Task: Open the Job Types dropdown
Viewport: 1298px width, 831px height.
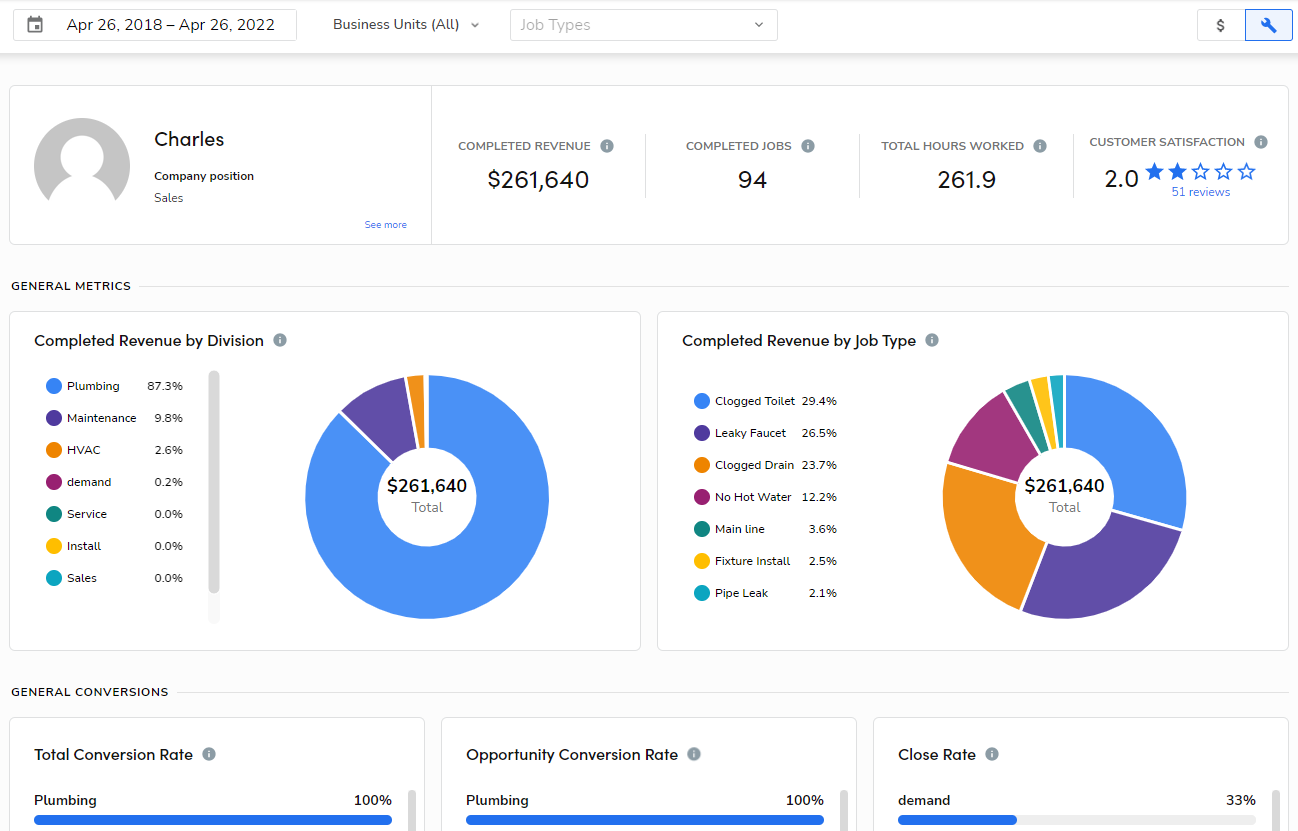Action: (643, 24)
